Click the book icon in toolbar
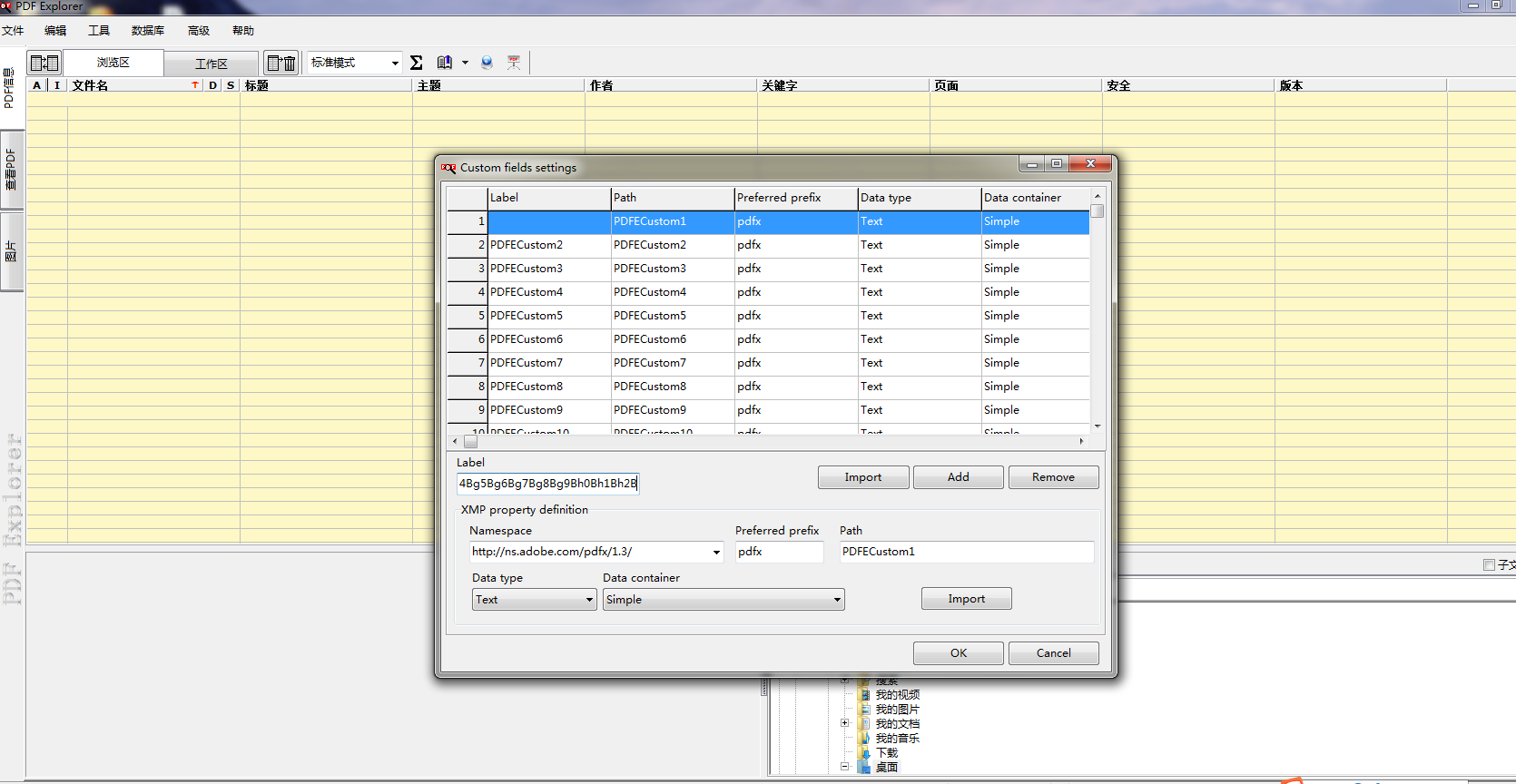 coord(444,63)
